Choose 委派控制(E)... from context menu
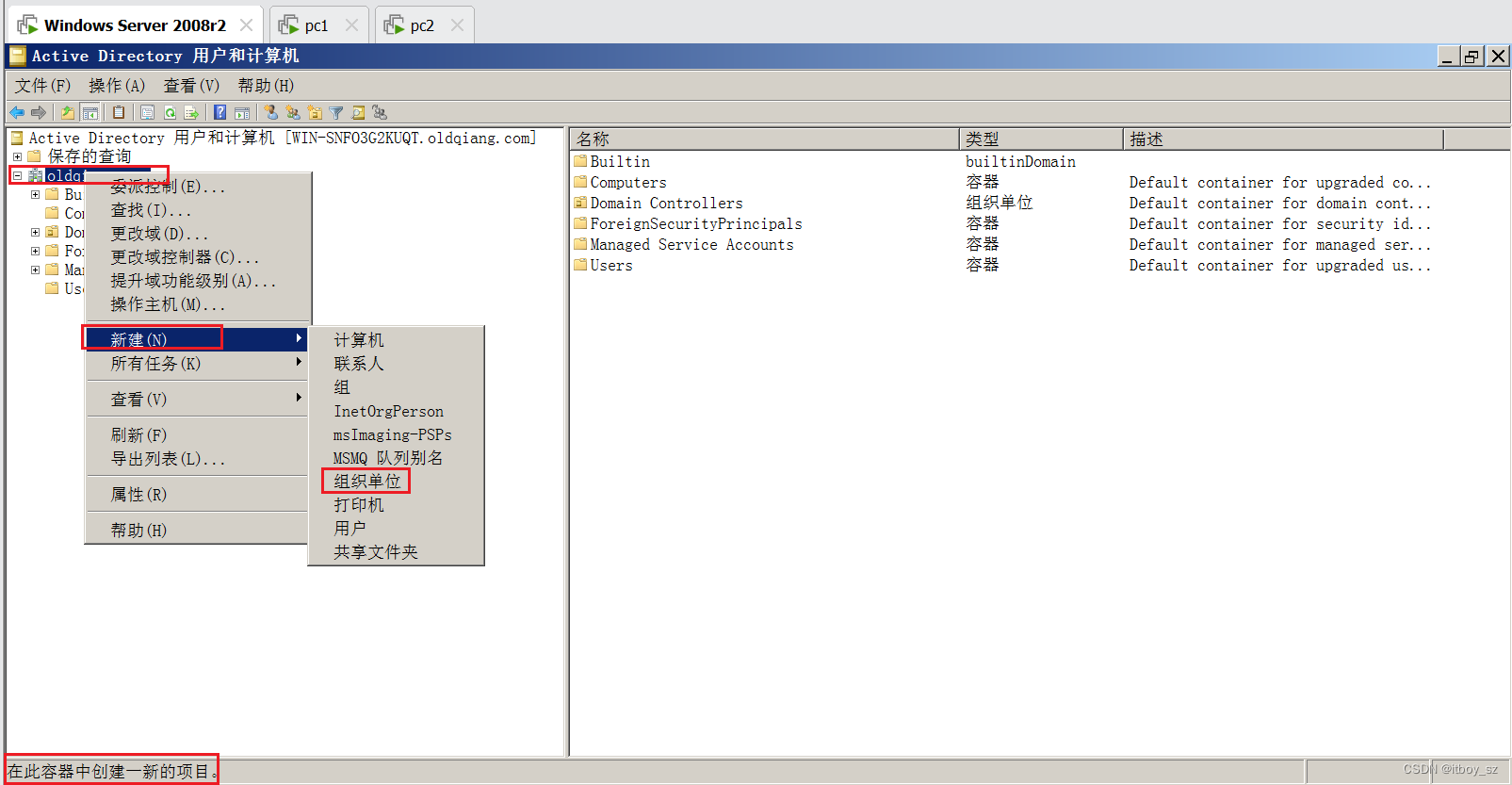 (196, 187)
